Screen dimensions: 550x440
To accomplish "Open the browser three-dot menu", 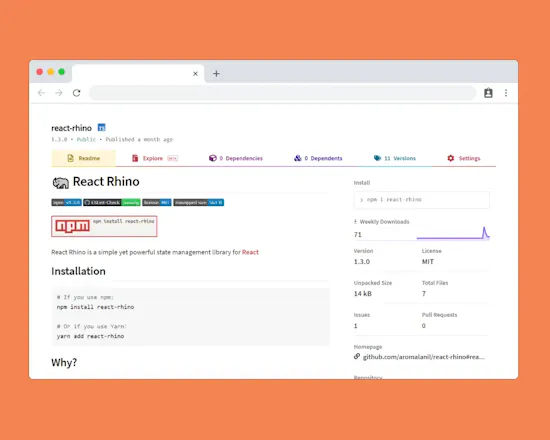I will [x=506, y=93].
